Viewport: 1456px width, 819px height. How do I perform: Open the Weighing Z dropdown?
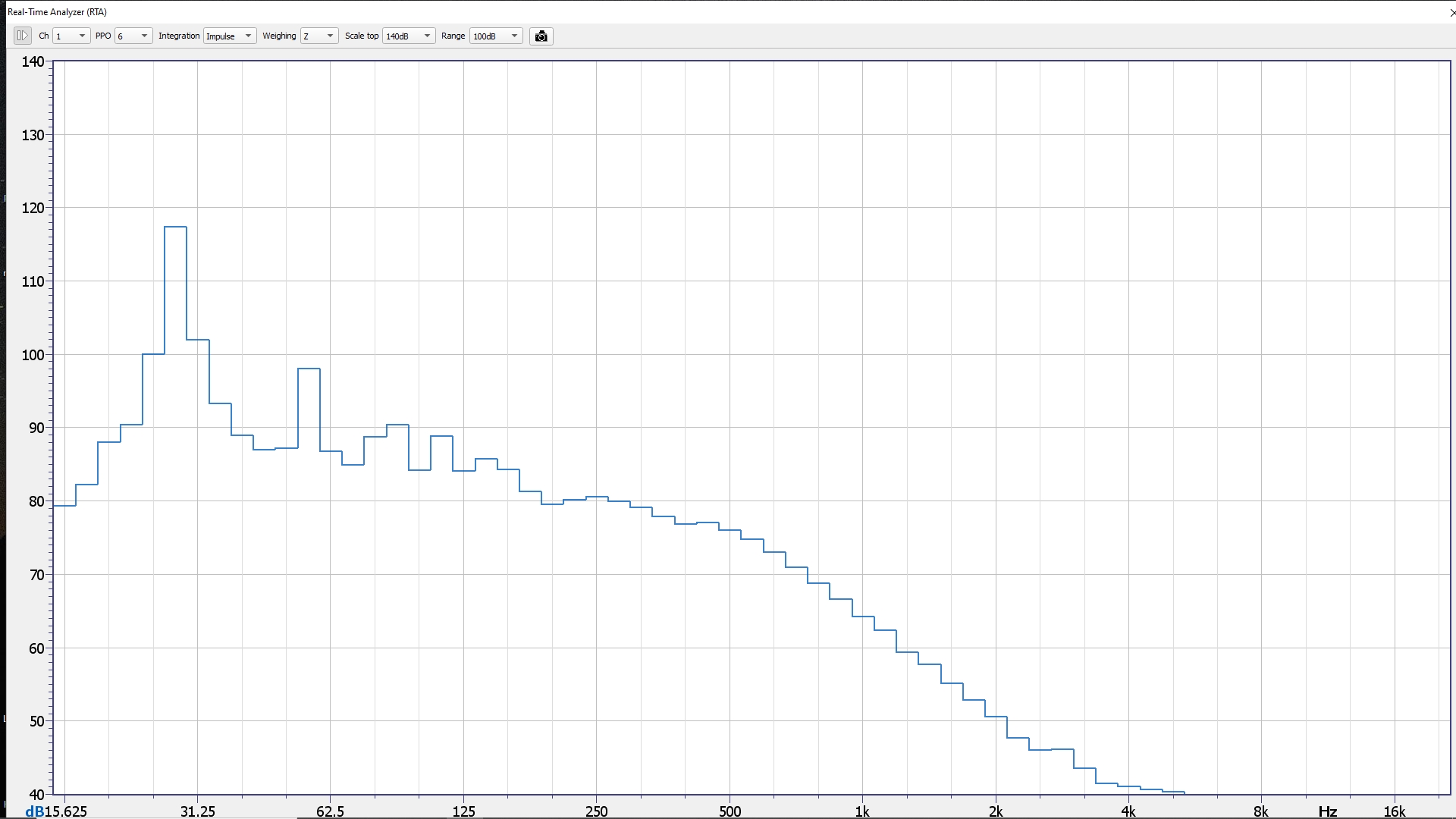click(319, 36)
